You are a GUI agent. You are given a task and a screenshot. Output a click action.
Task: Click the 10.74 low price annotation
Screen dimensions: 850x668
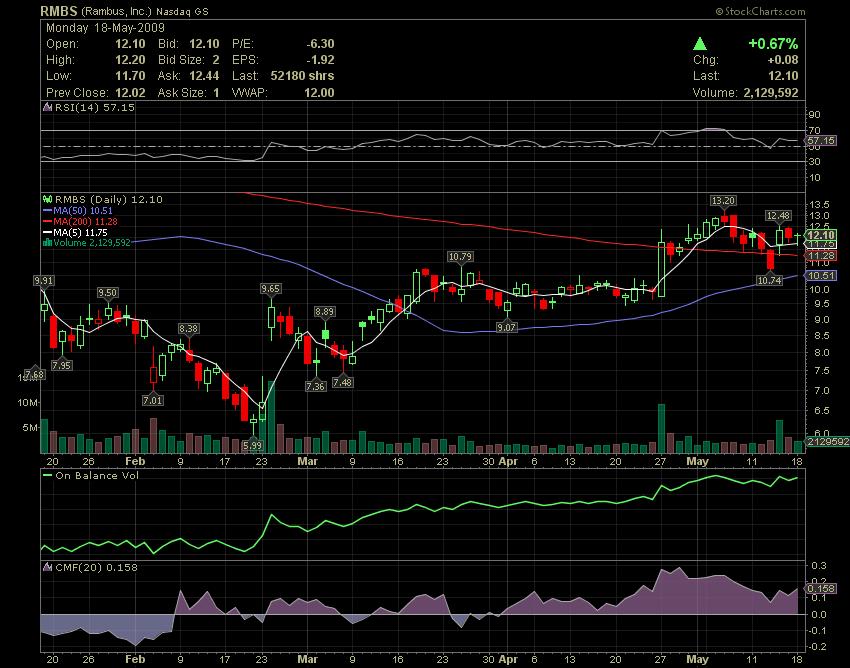[769, 280]
